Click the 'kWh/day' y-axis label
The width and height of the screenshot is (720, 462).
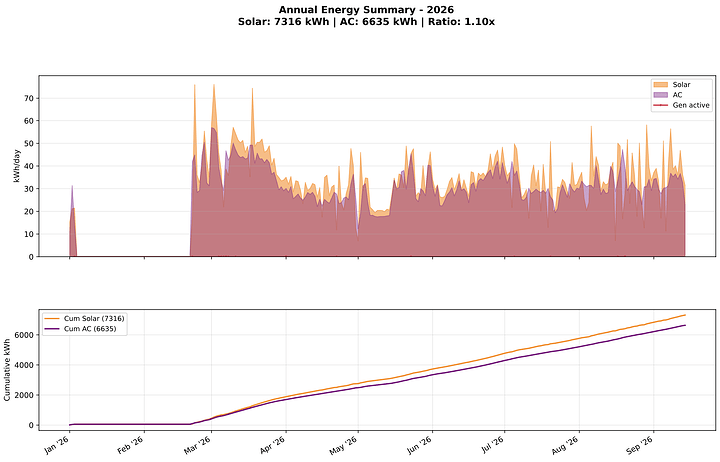pos(17,166)
